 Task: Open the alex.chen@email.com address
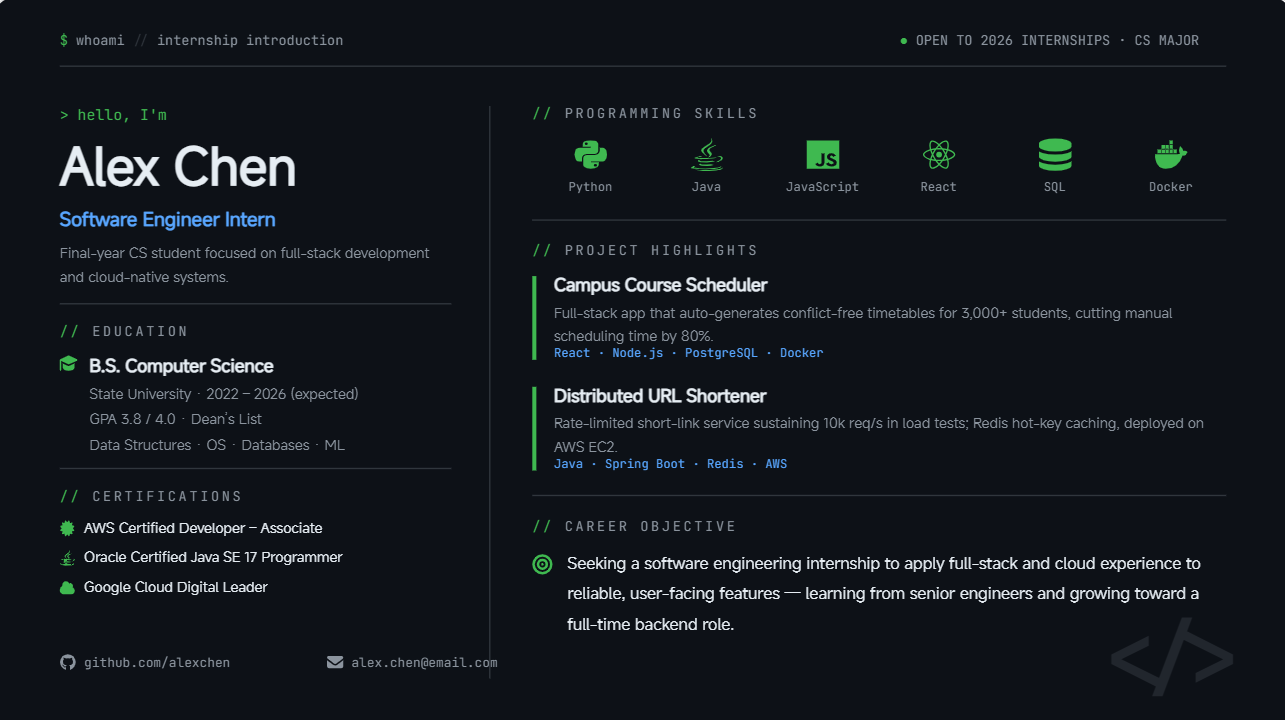(x=424, y=662)
